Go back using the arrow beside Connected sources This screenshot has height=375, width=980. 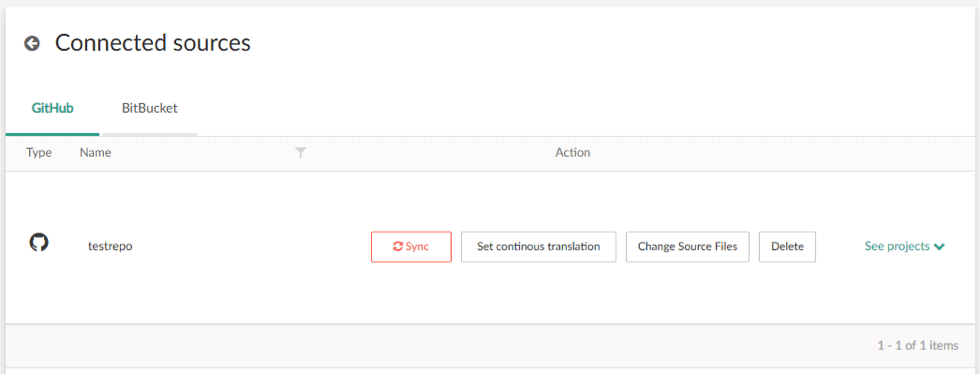tap(32, 43)
